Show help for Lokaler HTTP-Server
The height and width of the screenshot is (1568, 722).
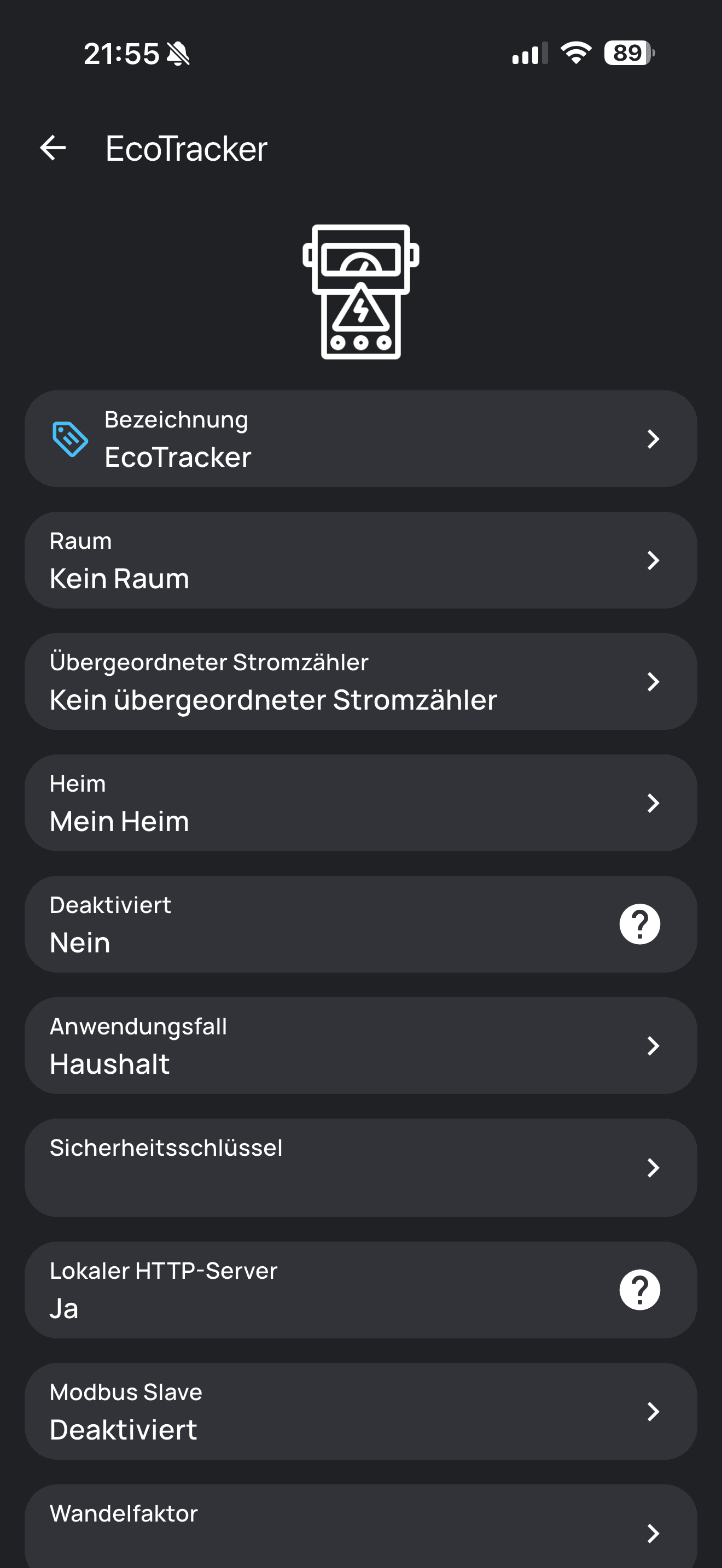pos(639,1289)
